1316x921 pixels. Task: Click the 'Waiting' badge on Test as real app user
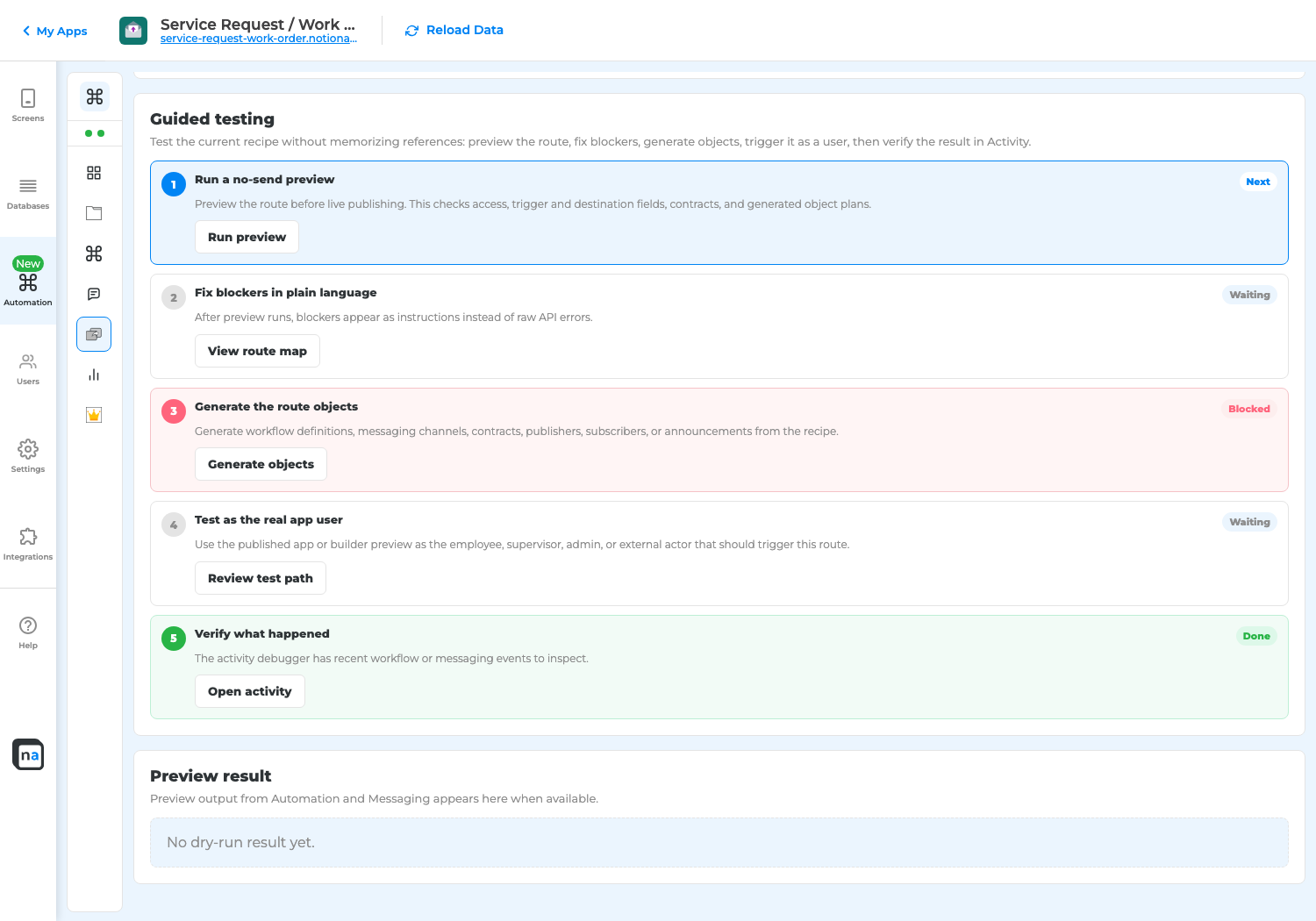click(x=1249, y=522)
